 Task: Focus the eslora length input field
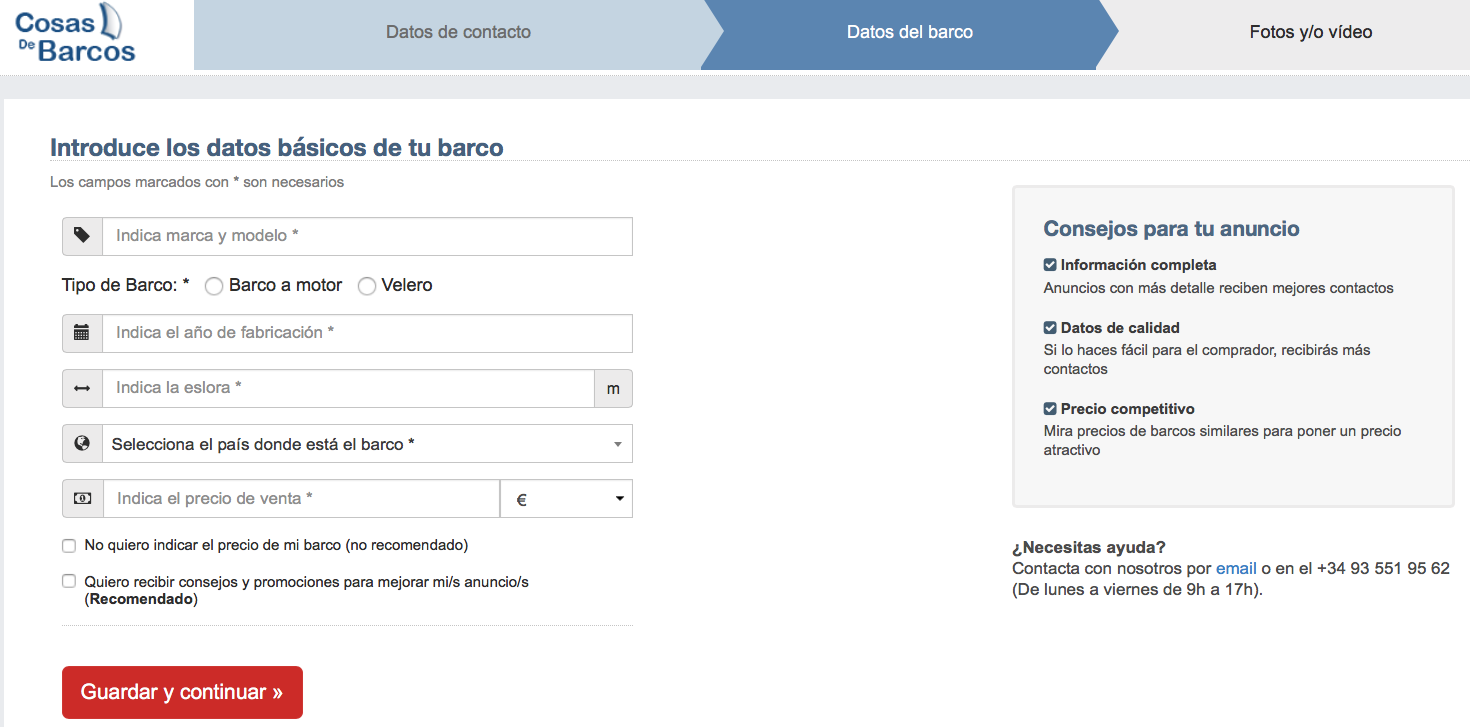[348, 388]
